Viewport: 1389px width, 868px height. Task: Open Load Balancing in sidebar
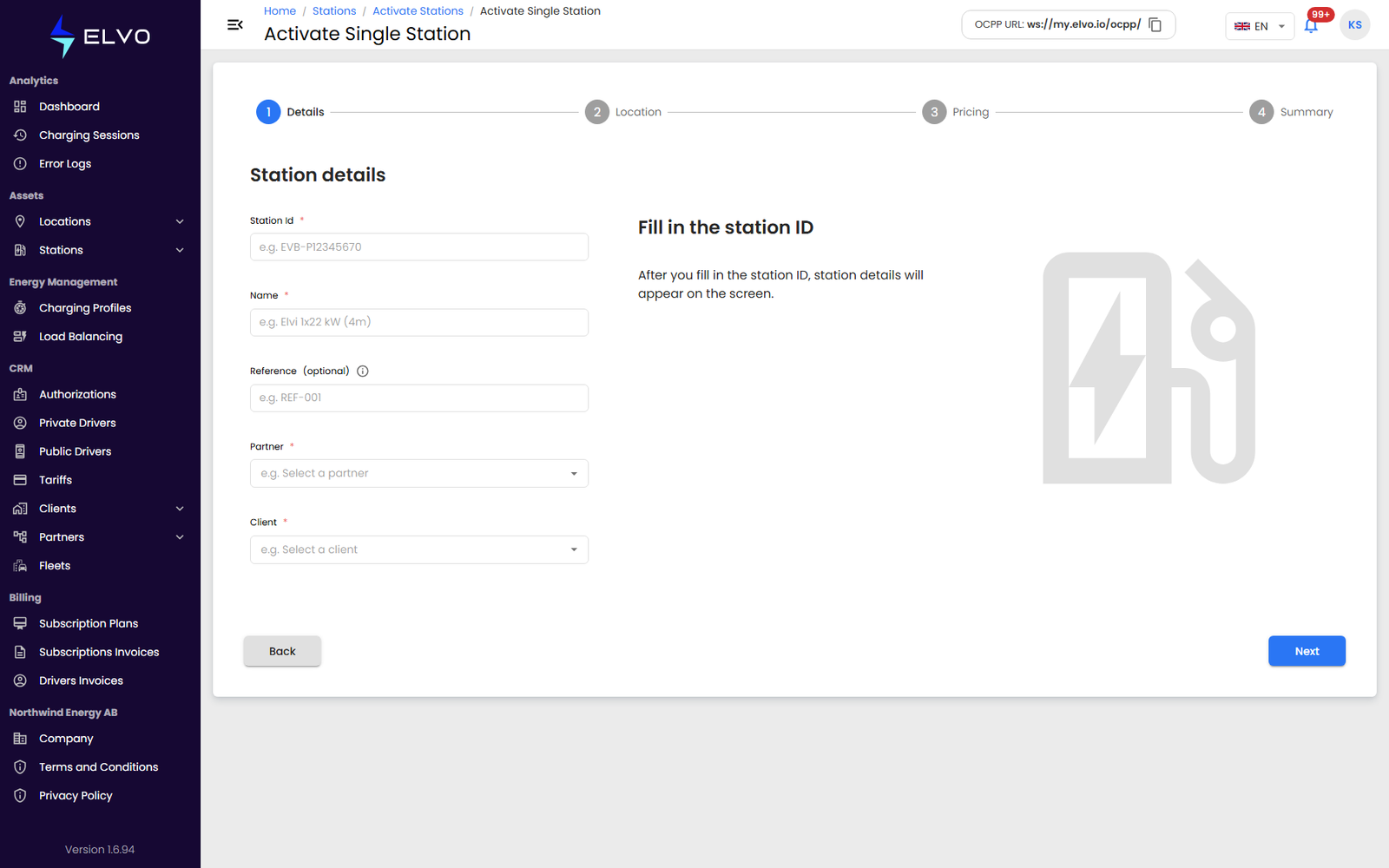(100, 337)
